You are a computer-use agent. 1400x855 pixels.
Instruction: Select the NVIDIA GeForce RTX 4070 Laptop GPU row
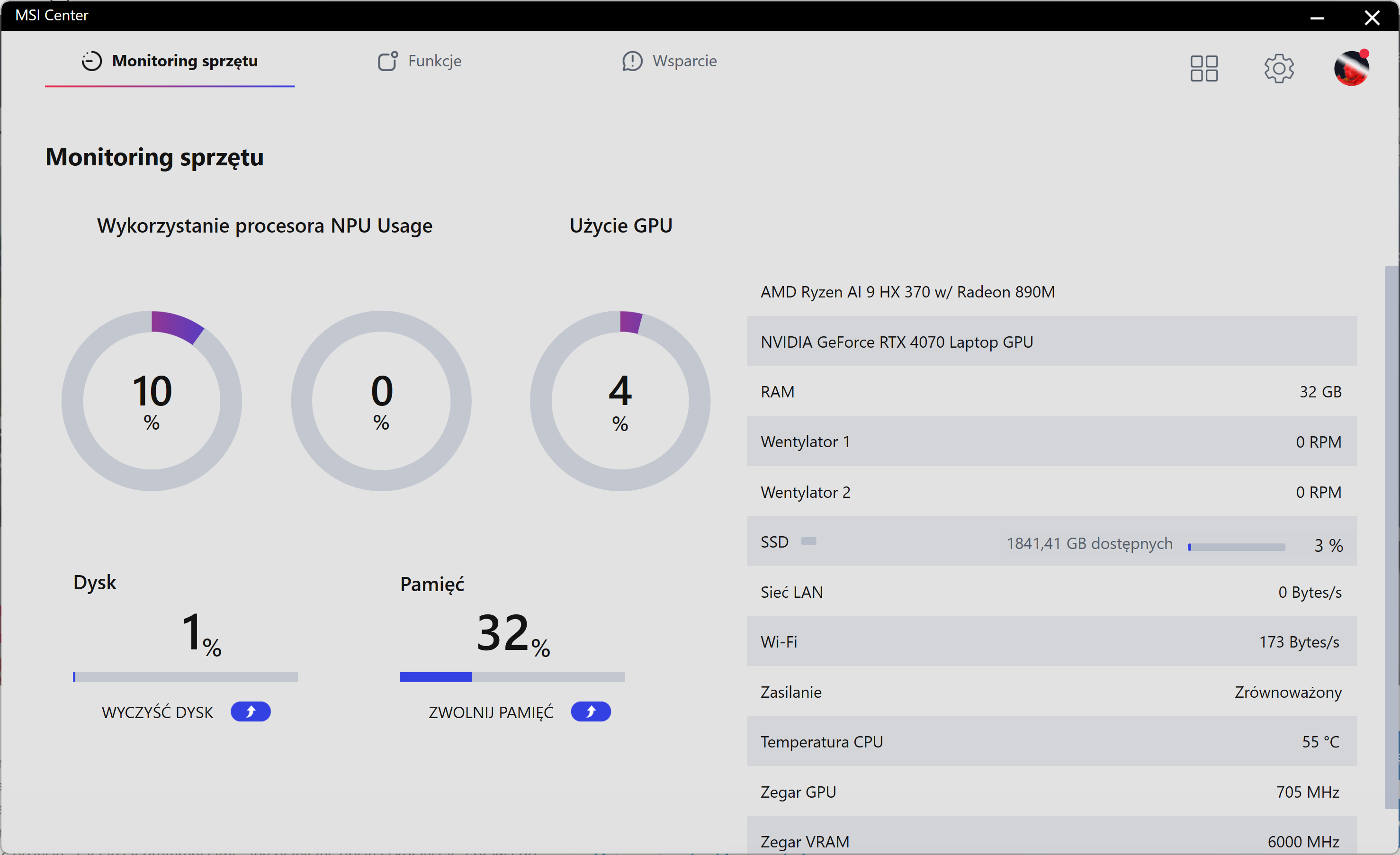tap(1052, 342)
